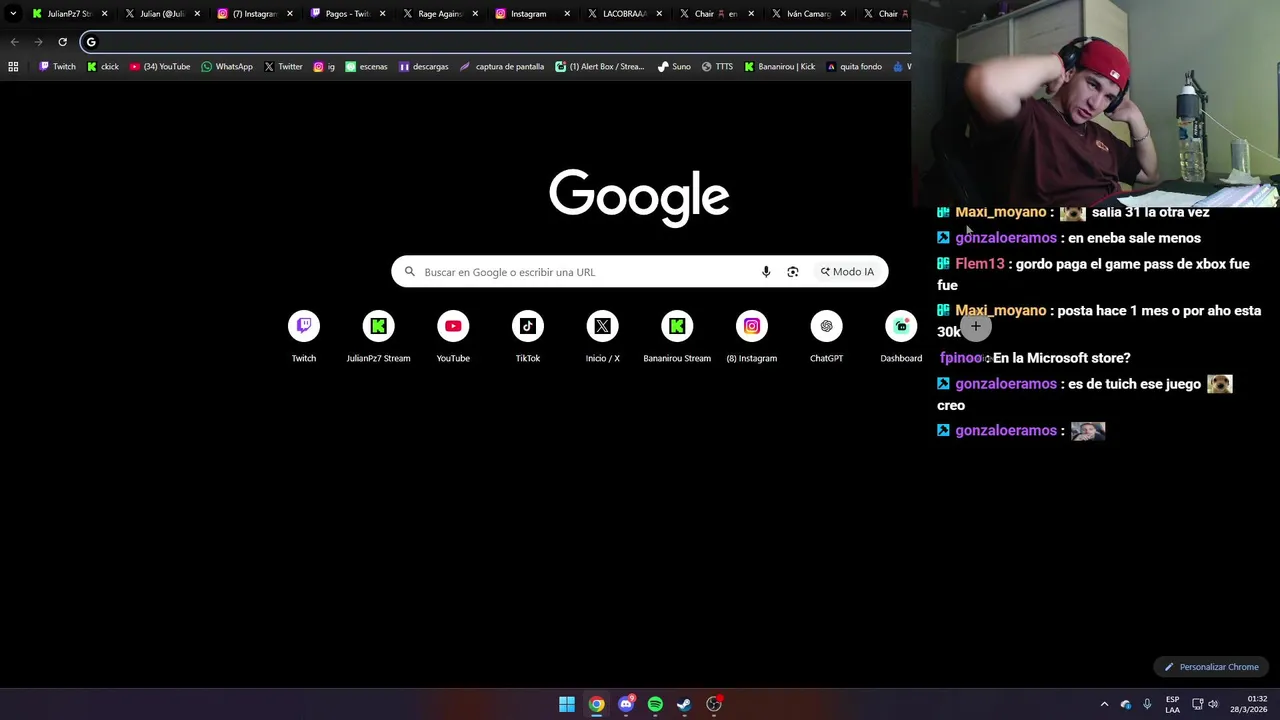Viewport: 1280px width, 720px height.
Task: Reload the page with the refresh icon
Action: click(x=62, y=42)
